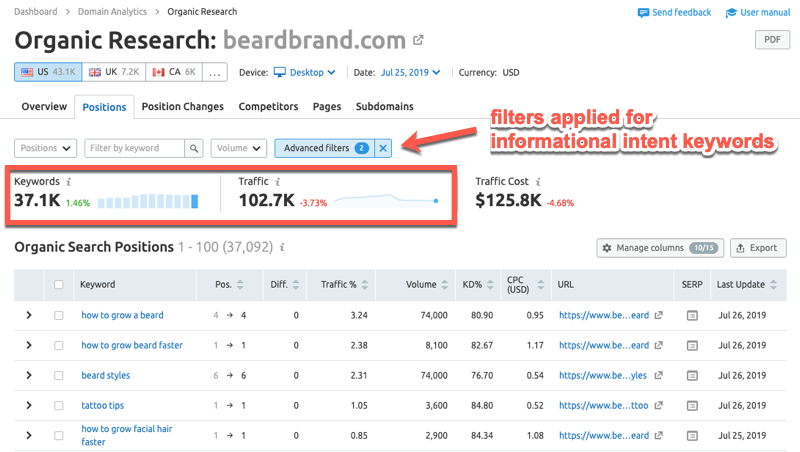Open external URL icon in beard styles row
Screen dimensions: 800x452
(x=659, y=375)
